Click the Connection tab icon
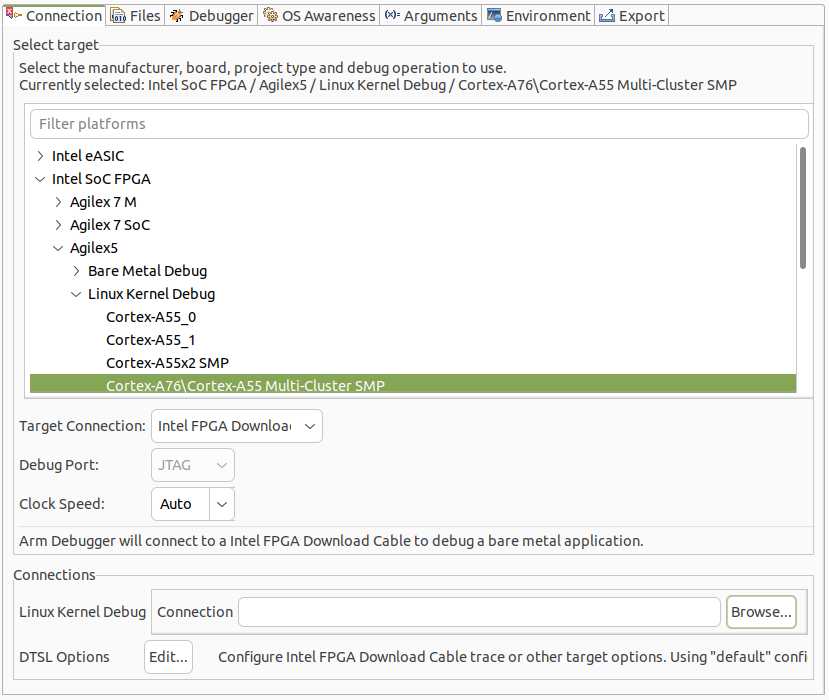This screenshot has width=829, height=700. (13, 15)
